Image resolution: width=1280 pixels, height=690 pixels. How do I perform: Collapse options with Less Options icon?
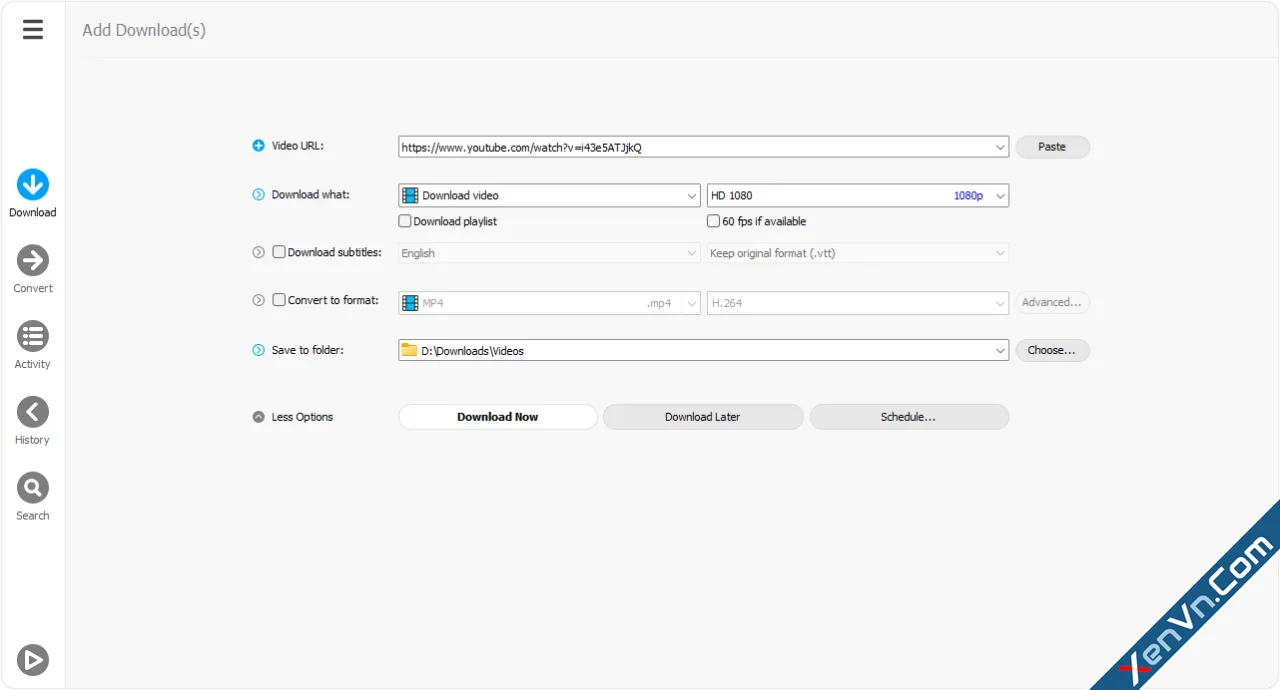point(258,417)
